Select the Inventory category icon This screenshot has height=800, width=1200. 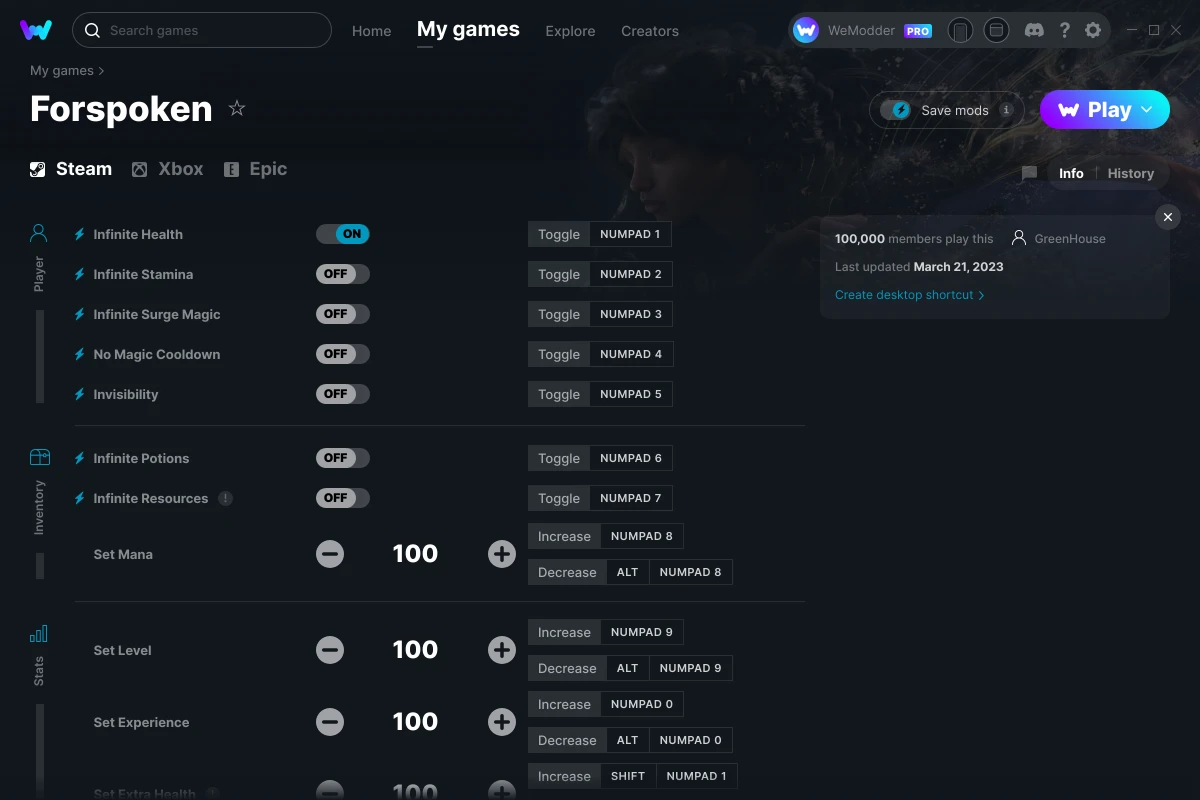click(39, 457)
